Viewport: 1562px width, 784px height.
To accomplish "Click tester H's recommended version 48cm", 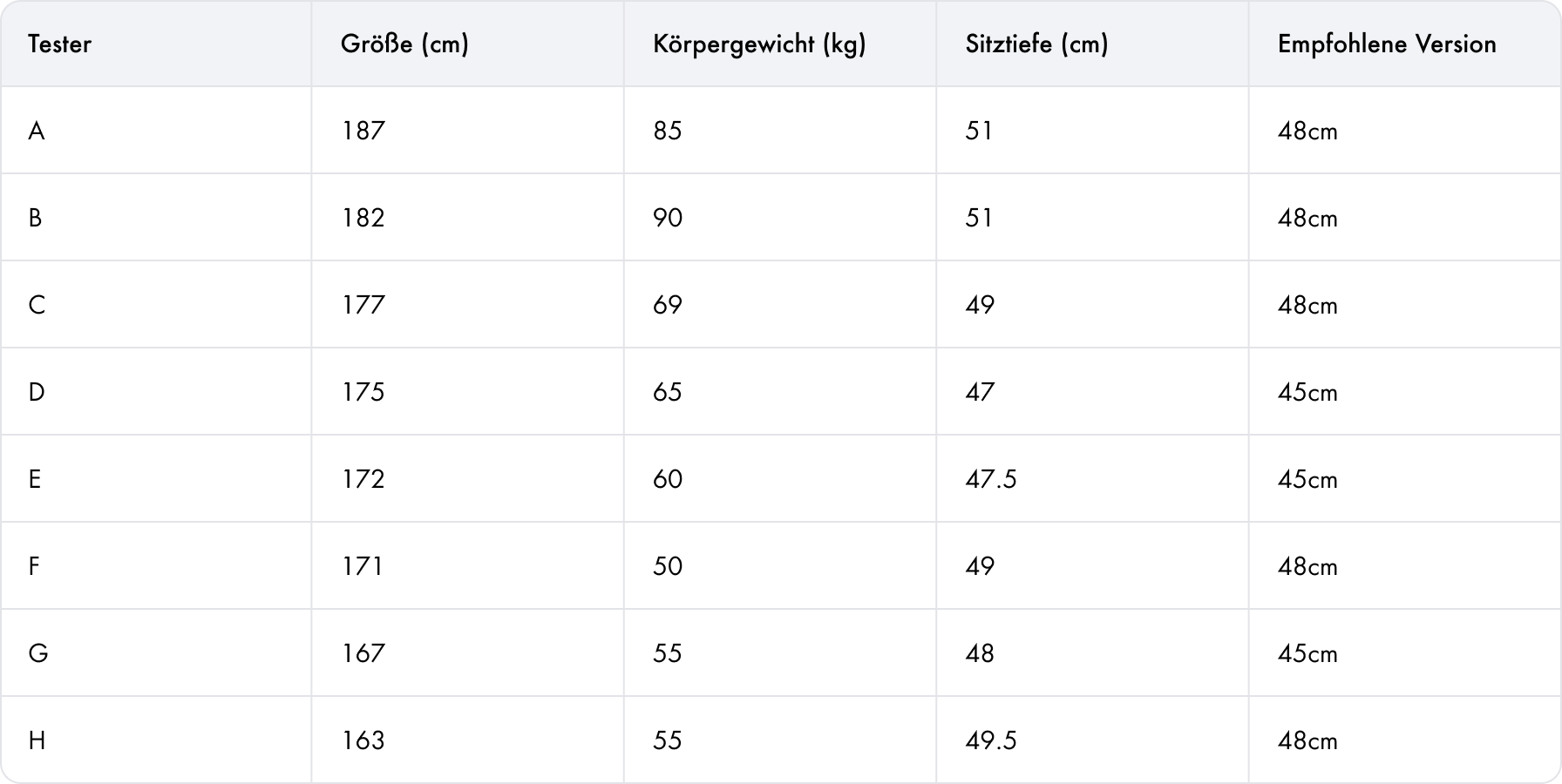I will pos(1307,740).
